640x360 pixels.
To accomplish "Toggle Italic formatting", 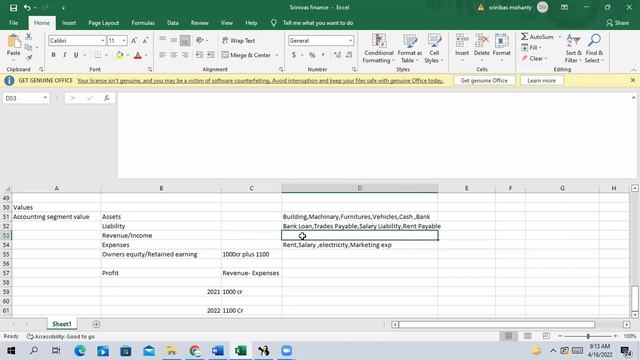I will click(64, 55).
